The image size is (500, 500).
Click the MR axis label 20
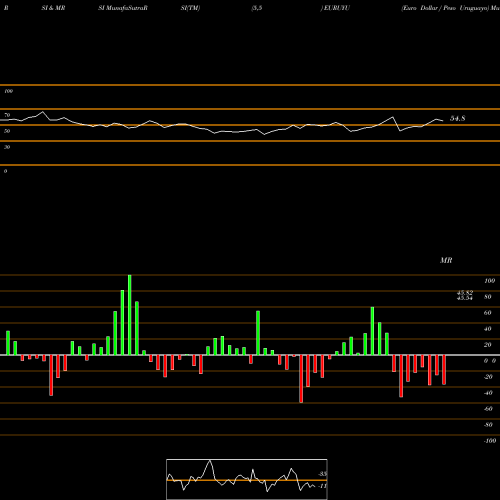487,345
